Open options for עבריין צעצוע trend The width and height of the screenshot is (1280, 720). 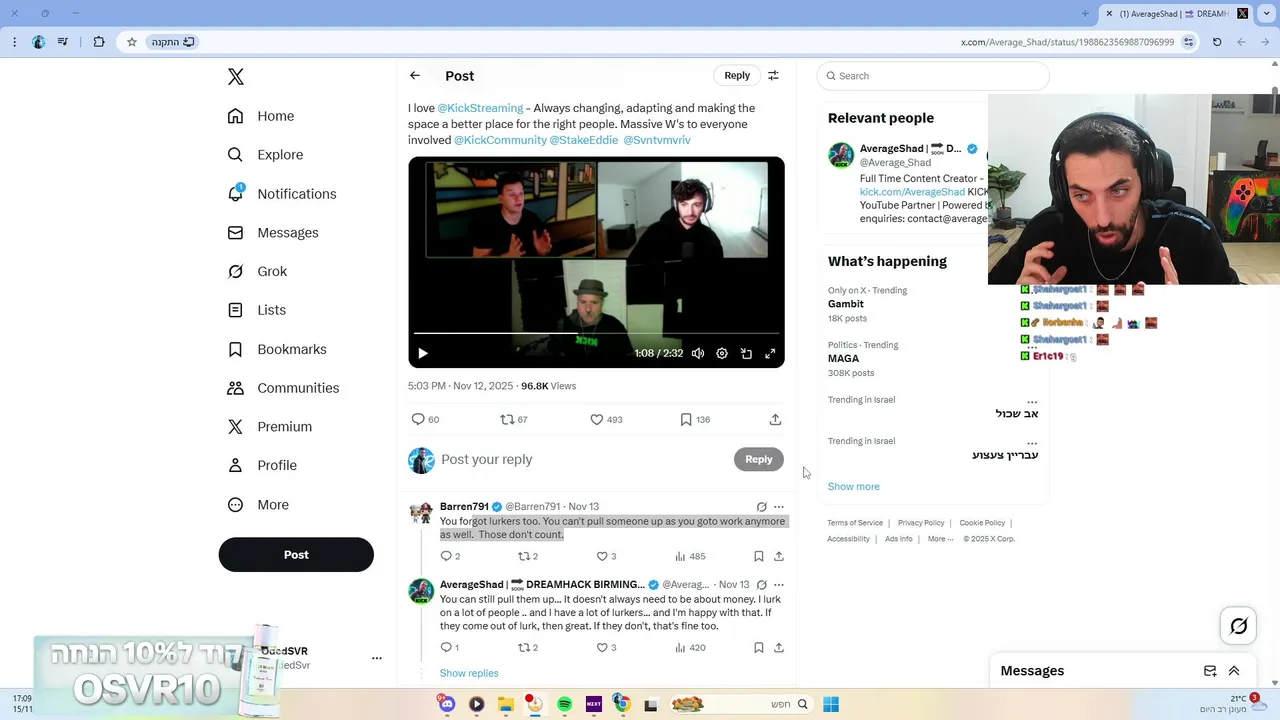(x=1032, y=443)
